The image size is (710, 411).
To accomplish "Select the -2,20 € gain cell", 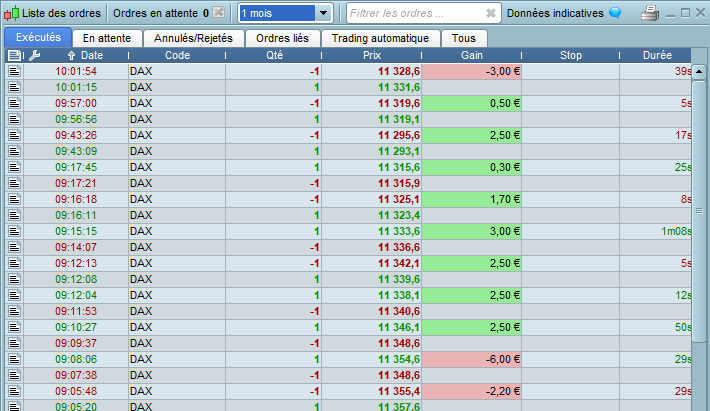I will point(471,391).
